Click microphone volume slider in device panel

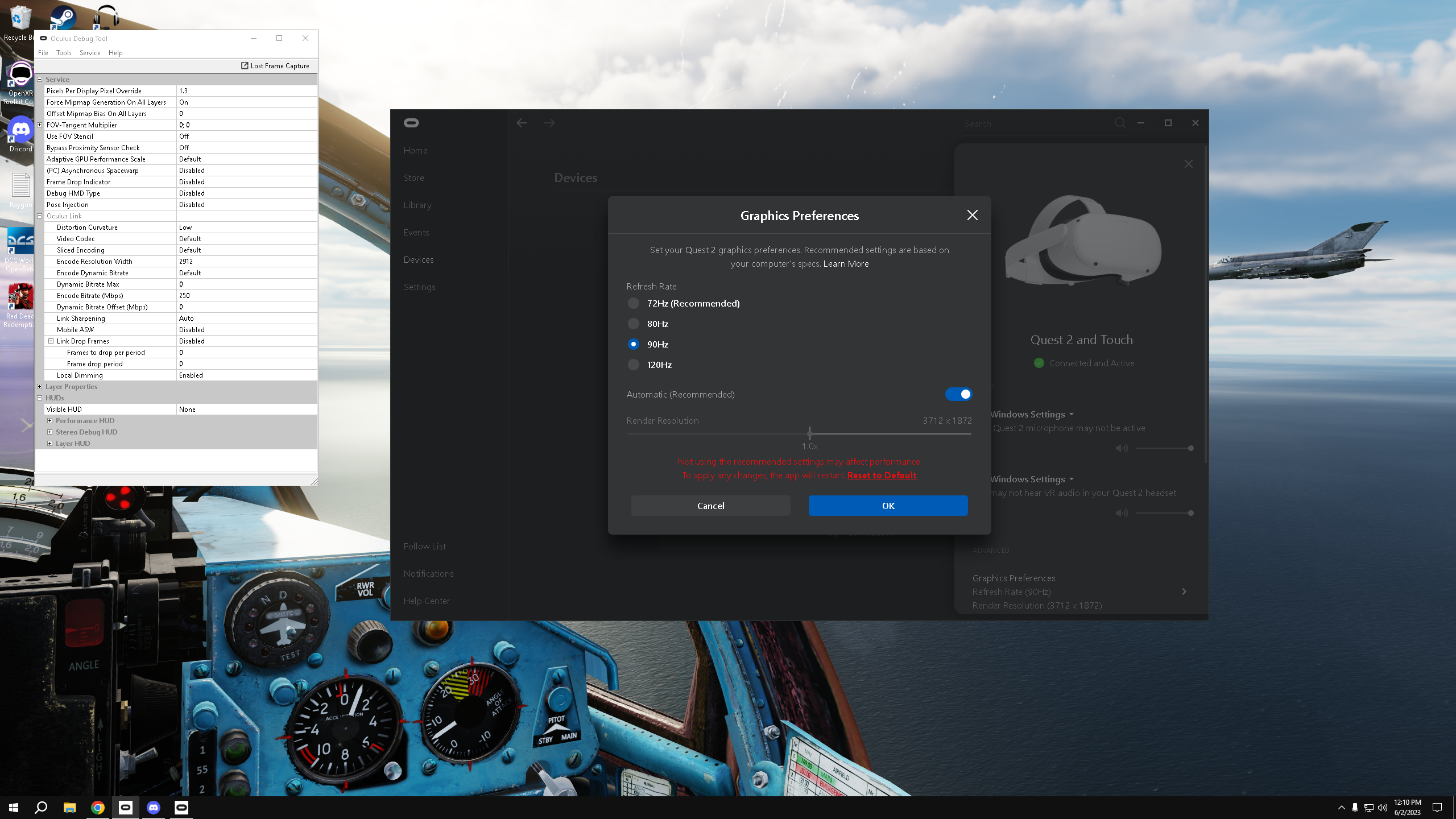click(x=1164, y=448)
